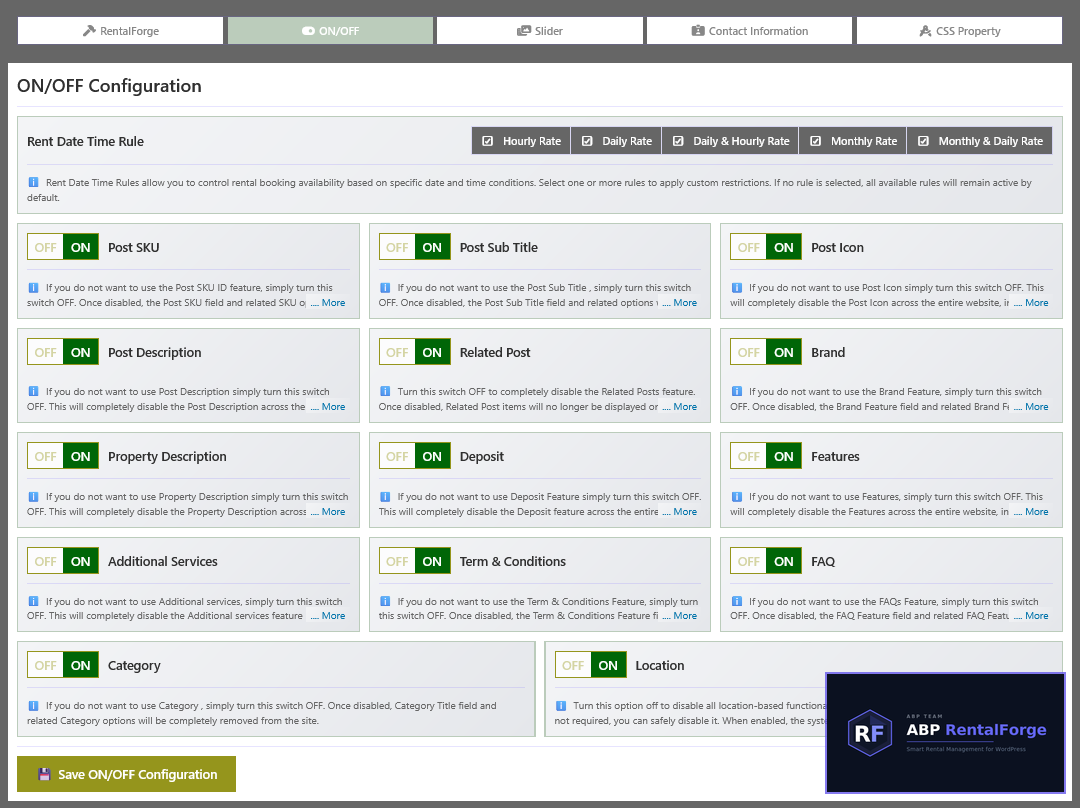
Task: Click the Contact Information card icon
Action: pos(698,31)
